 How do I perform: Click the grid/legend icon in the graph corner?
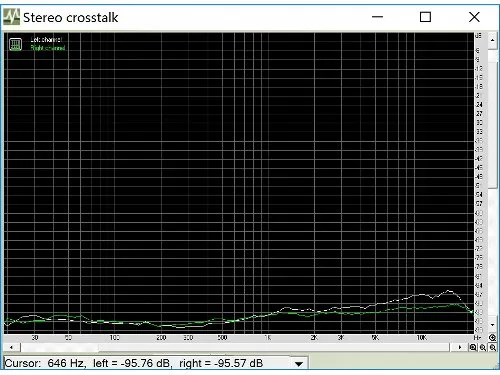click(15, 44)
